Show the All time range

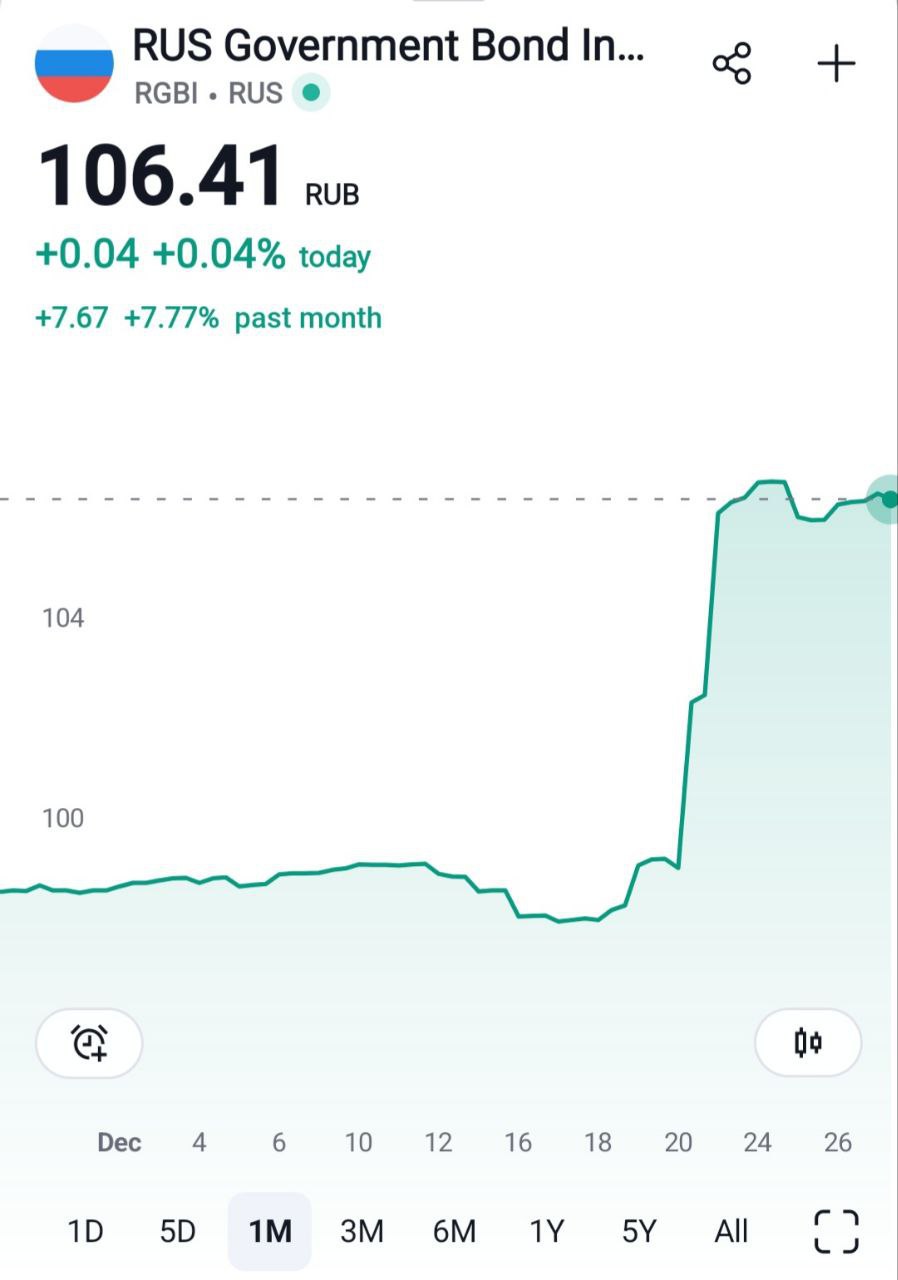(731, 1231)
